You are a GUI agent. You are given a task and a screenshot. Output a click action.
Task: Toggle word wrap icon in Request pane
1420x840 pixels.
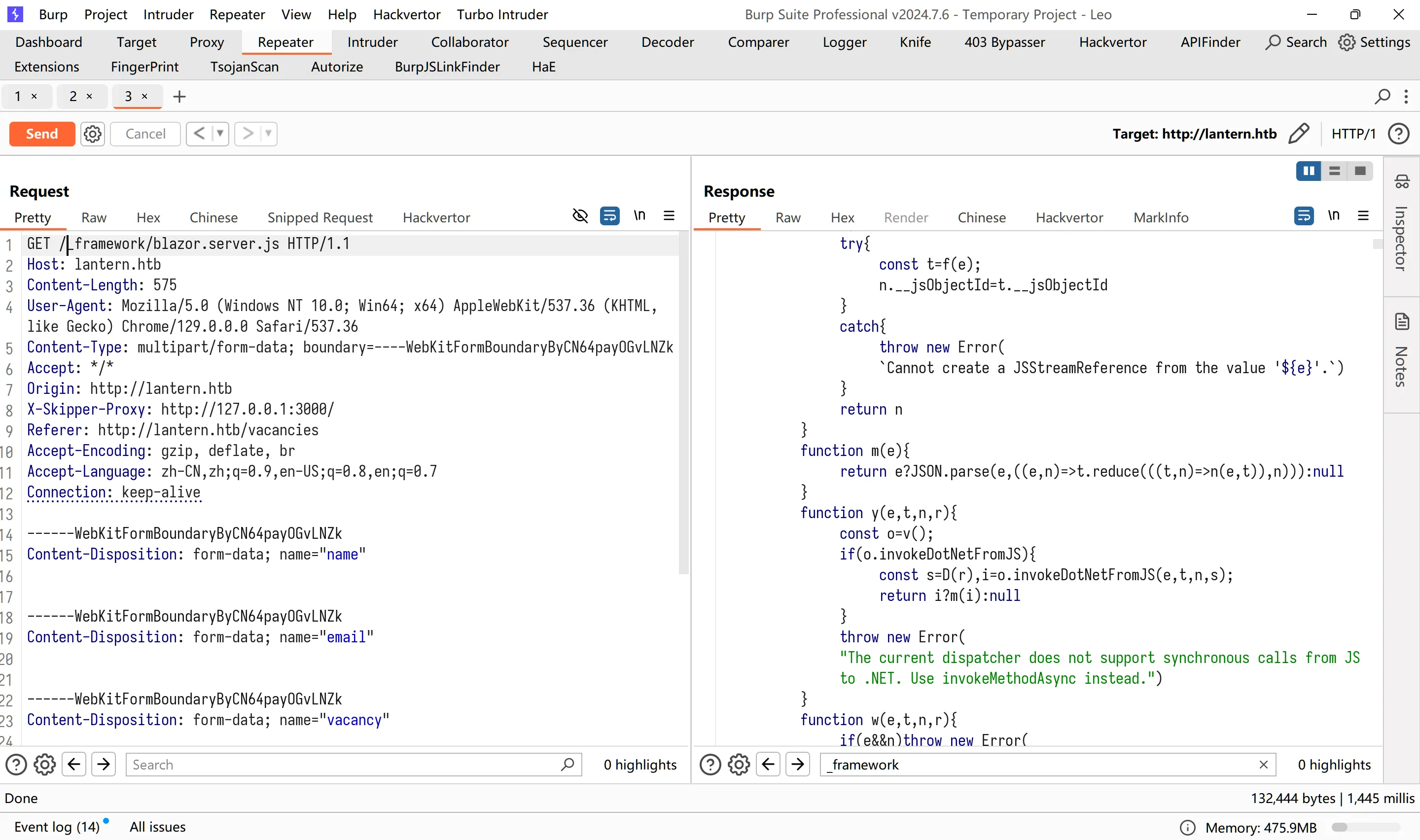pyautogui.click(x=609, y=215)
